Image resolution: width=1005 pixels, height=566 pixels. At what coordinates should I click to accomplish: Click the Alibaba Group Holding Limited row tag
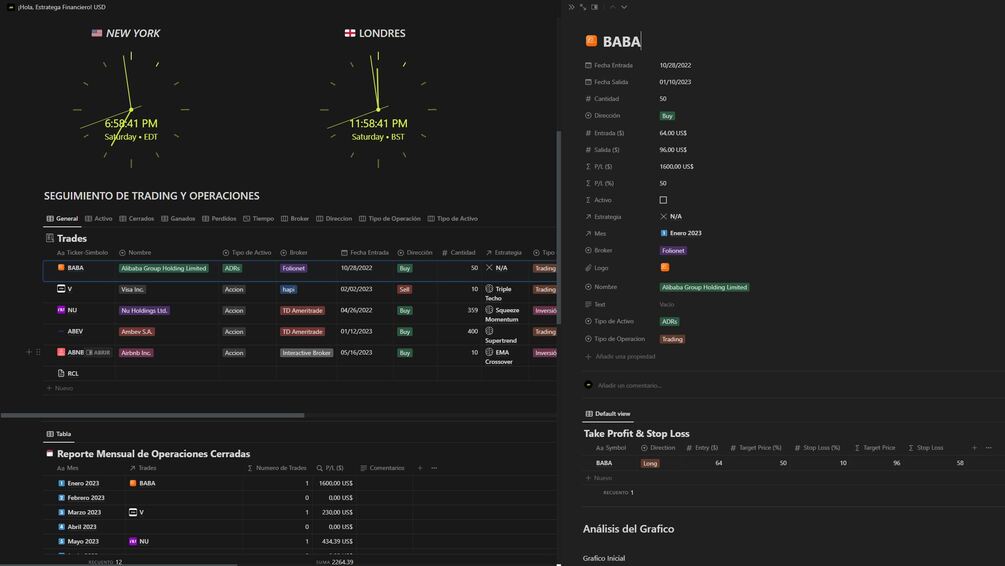(163, 269)
